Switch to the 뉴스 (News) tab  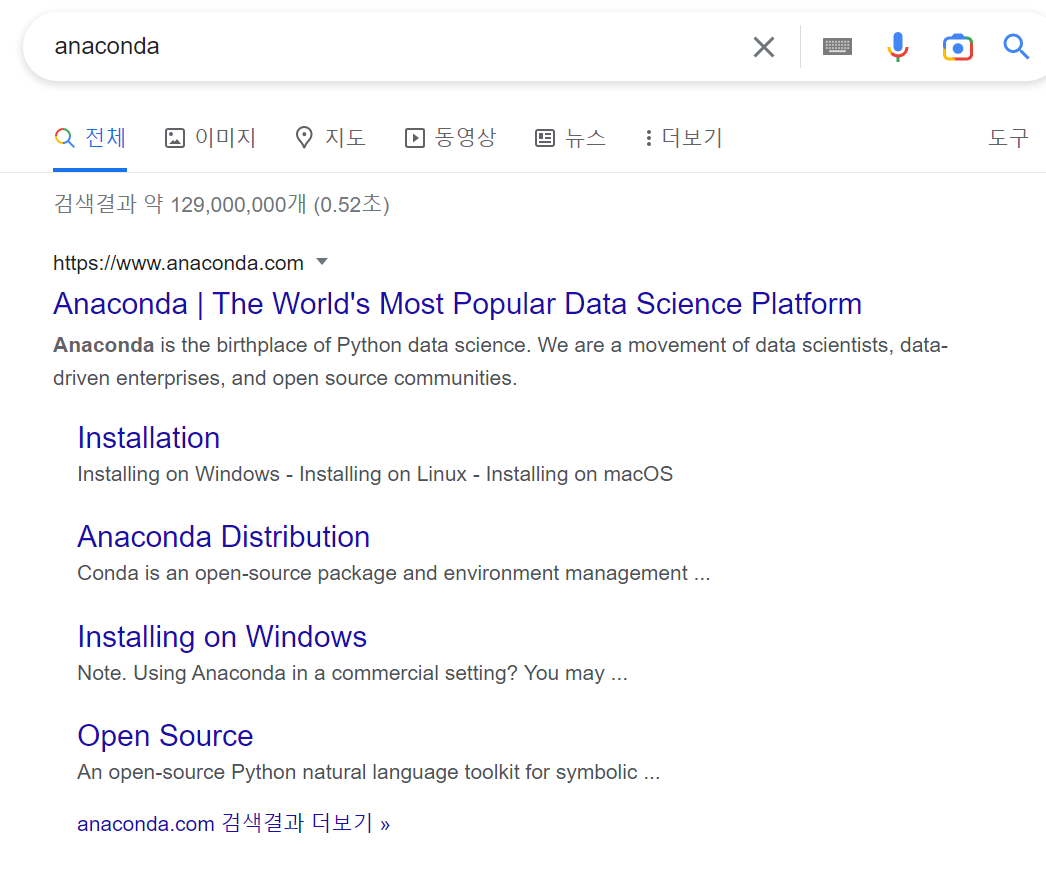pos(570,138)
